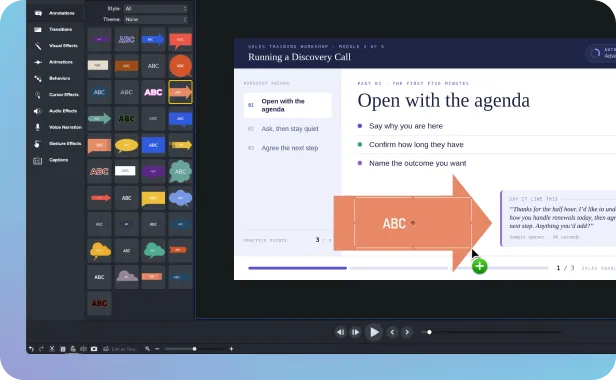
Task: Click the 'Running a Discovery Call' title
Action: click(x=299, y=57)
